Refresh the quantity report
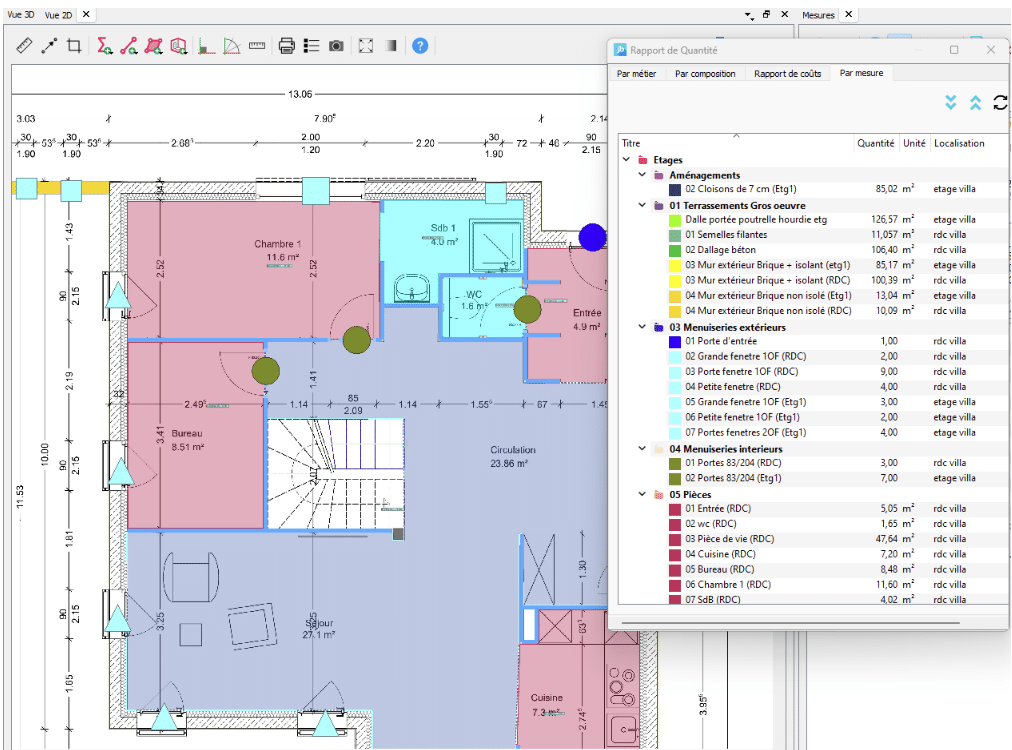1012x750 pixels. (999, 103)
